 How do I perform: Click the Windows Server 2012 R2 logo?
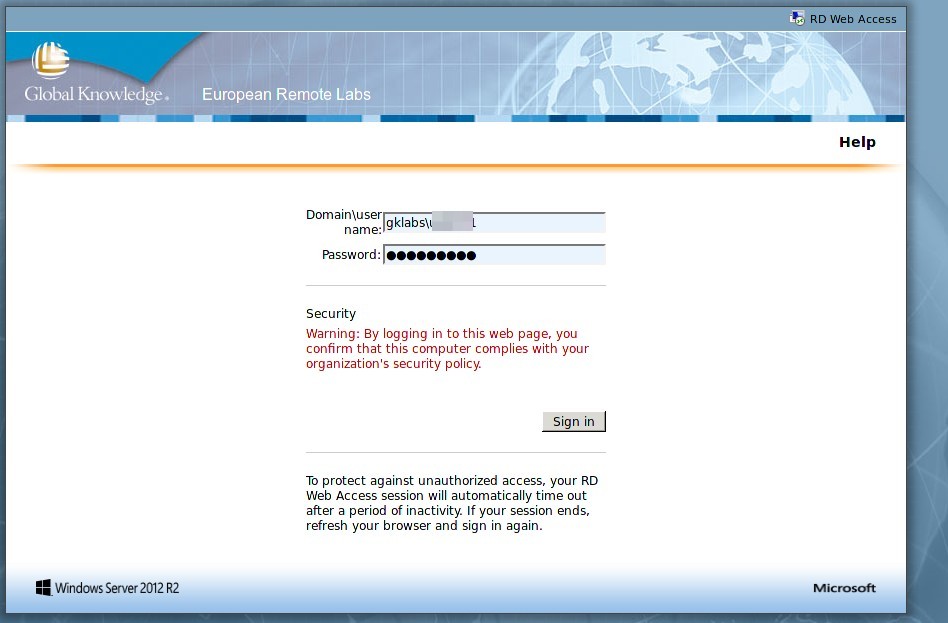(x=107, y=588)
